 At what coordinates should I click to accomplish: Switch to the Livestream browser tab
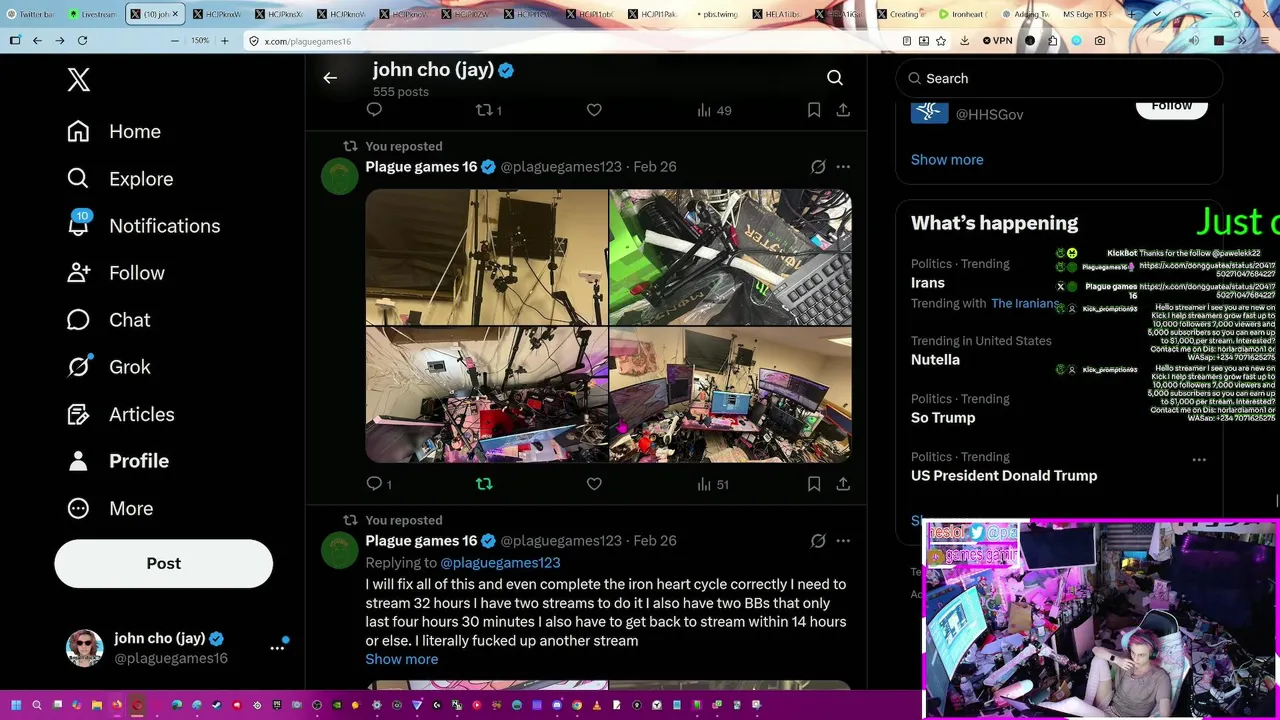click(93, 15)
